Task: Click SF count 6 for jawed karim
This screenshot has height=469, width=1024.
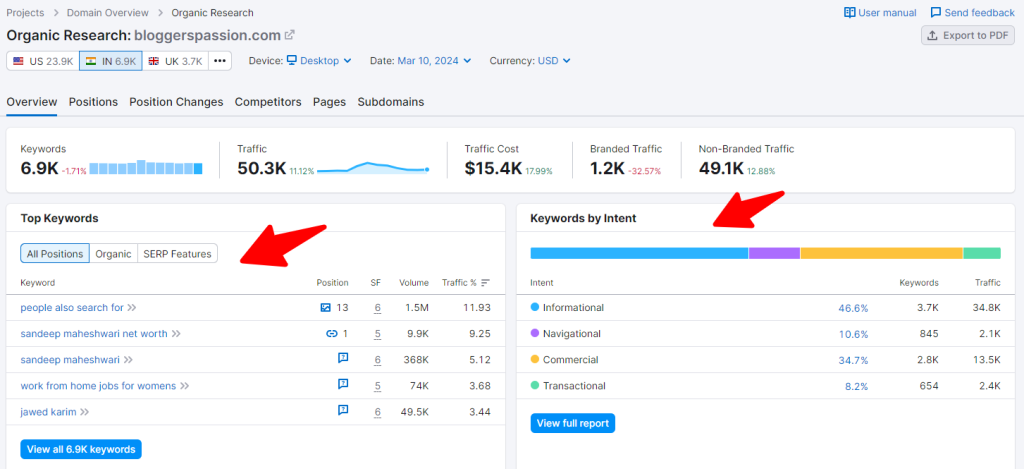Action: [x=377, y=412]
